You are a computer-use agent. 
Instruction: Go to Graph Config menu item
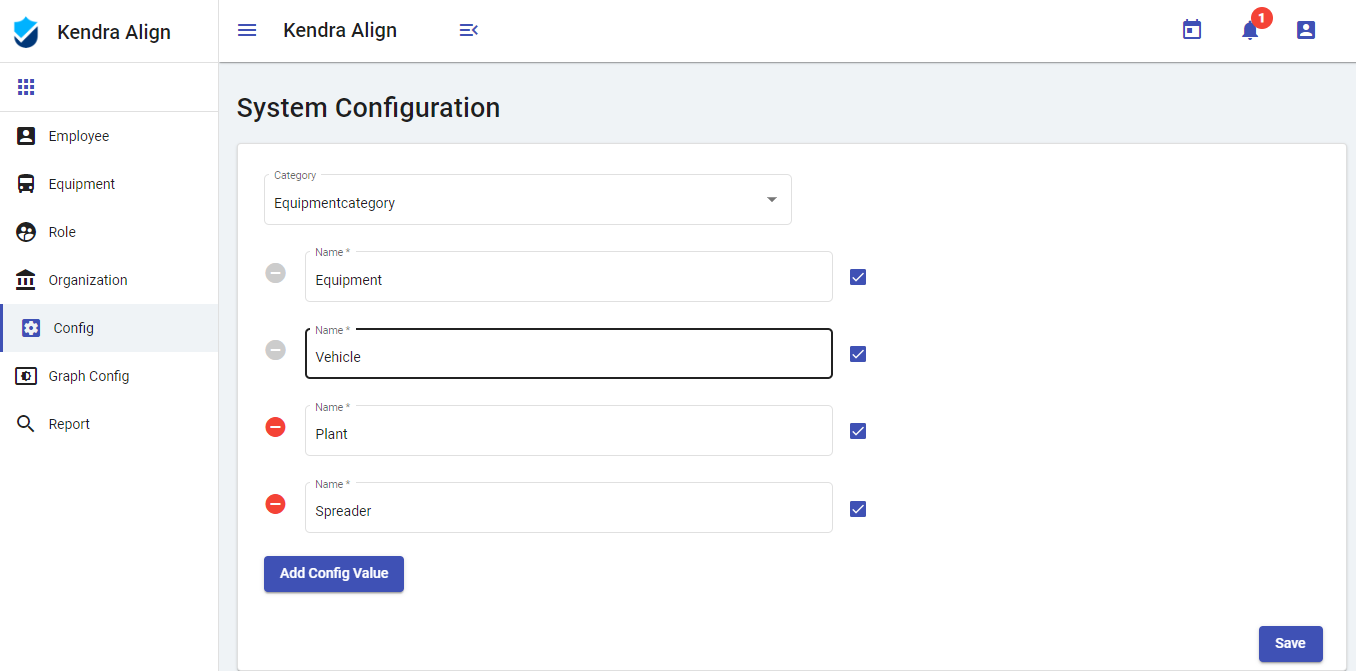tap(109, 376)
